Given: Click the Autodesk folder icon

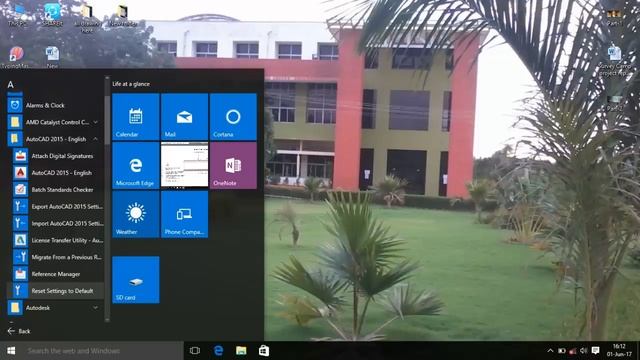Looking at the screenshot, I should 15,308.
